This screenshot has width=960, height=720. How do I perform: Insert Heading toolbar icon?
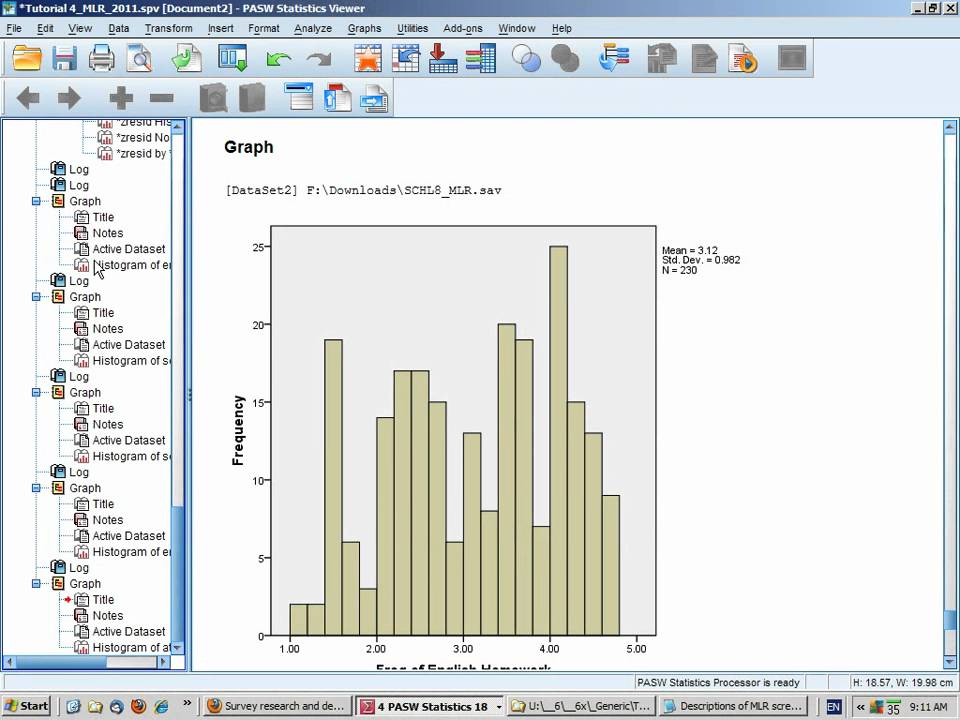299,97
